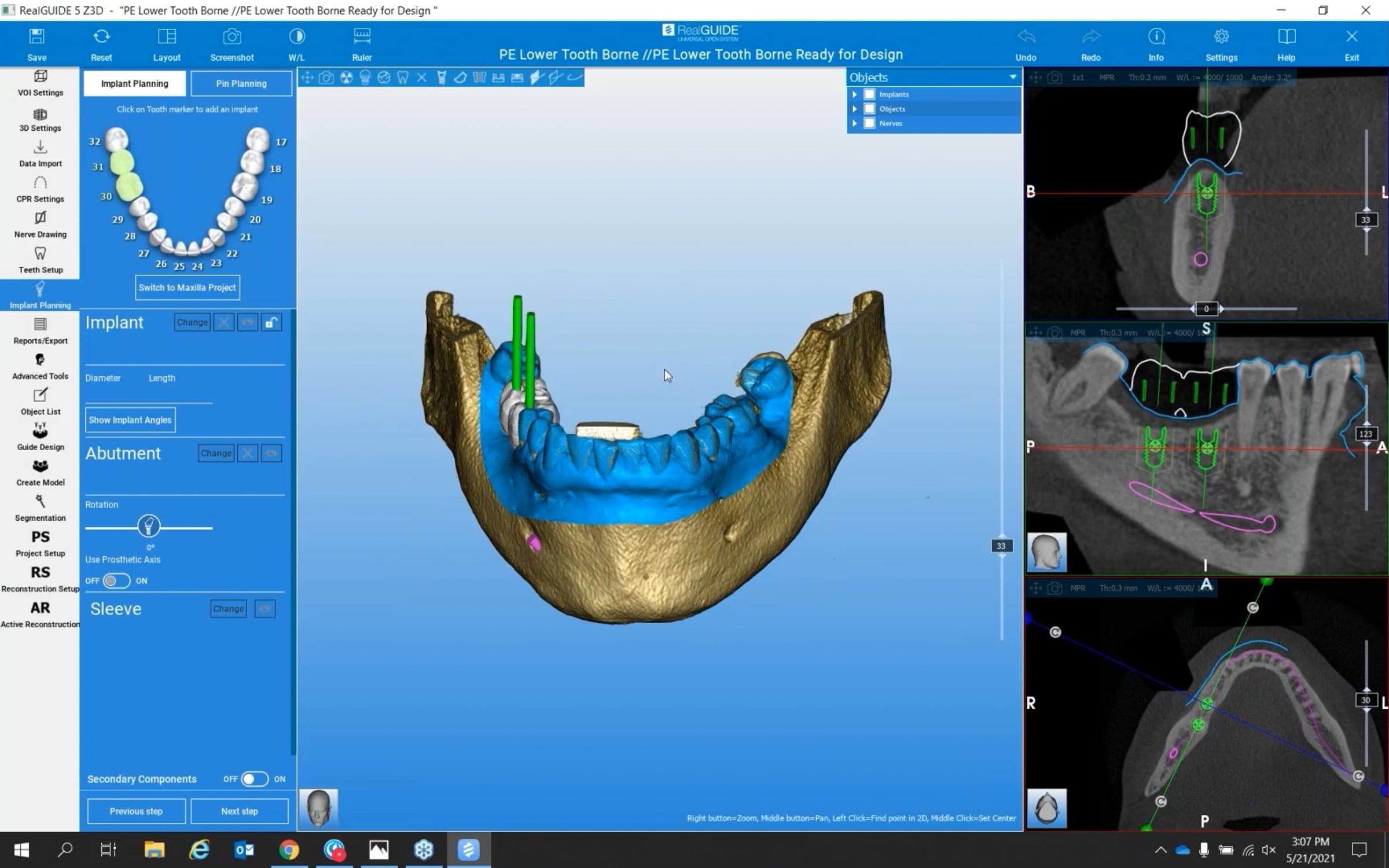Toggle Implant visibility eye icon

click(x=247, y=322)
